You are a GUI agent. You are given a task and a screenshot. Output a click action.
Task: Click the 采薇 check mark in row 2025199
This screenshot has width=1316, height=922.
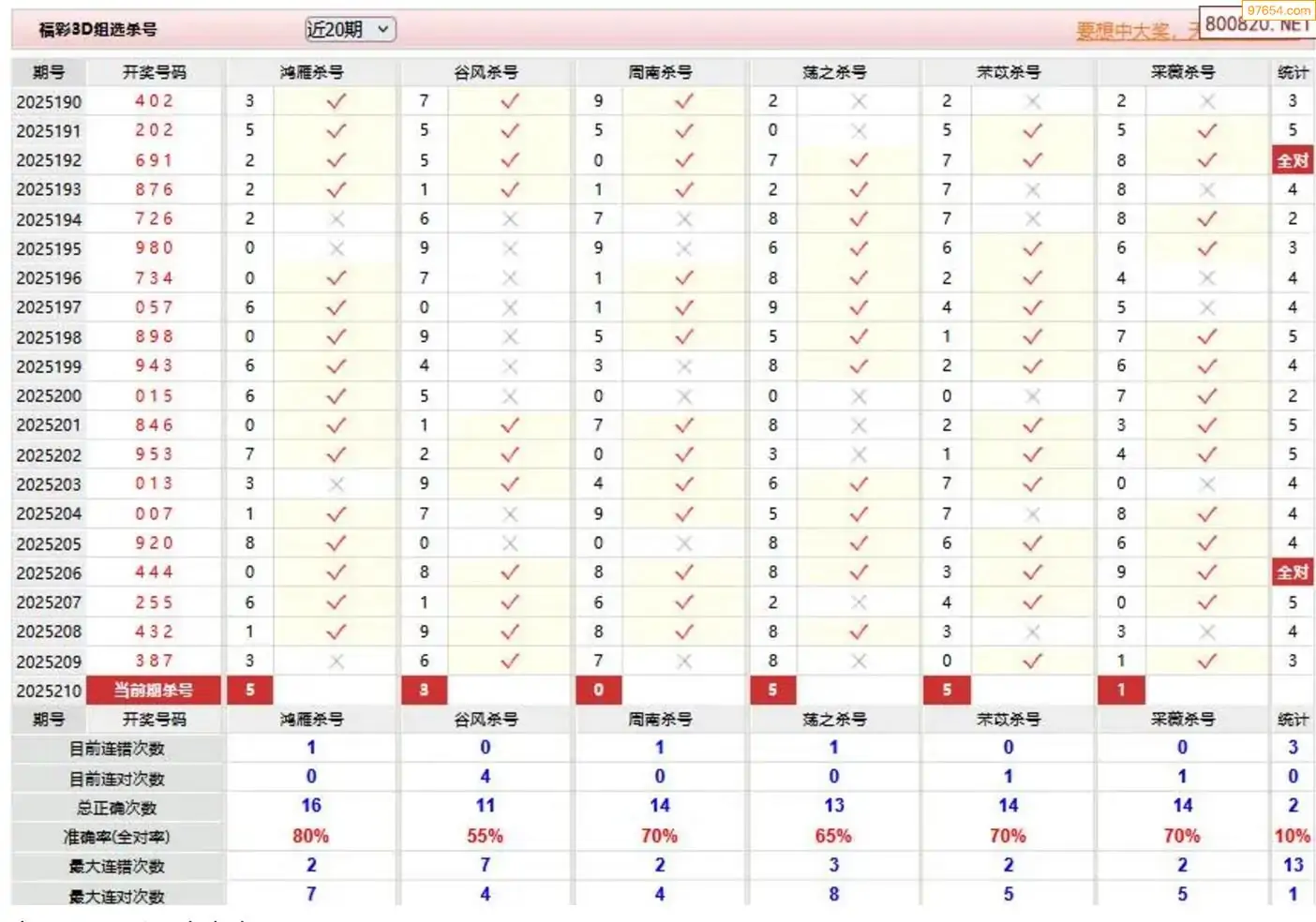[x=1207, y=366]
